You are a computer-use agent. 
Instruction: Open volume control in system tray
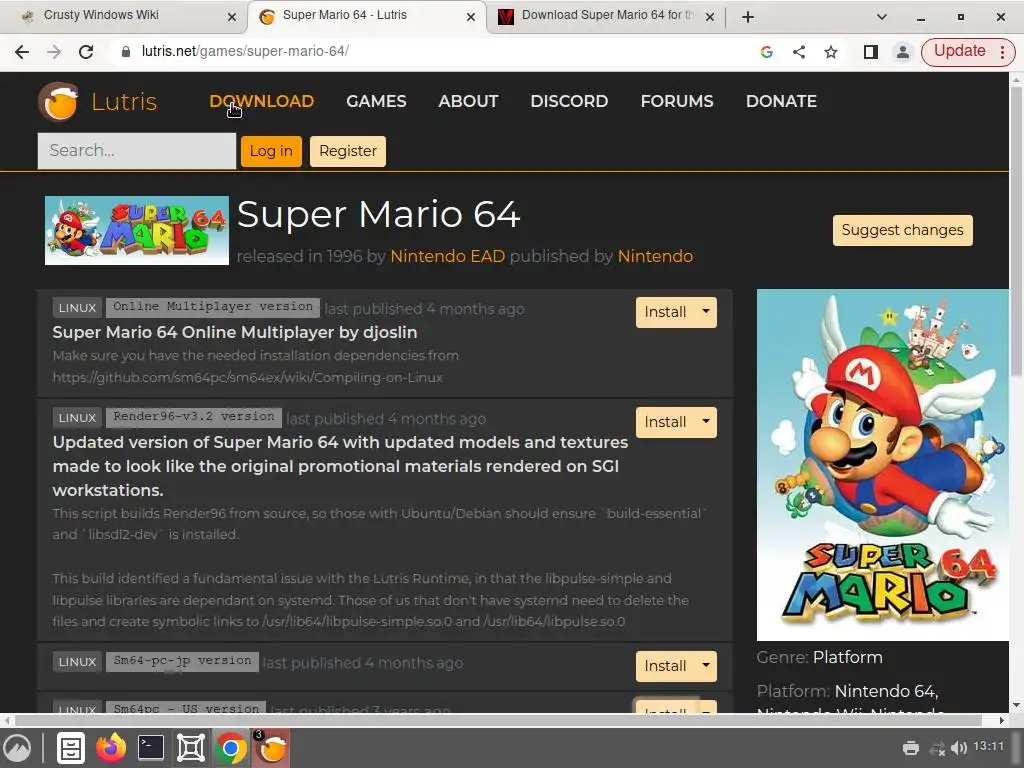click(959, 748)
